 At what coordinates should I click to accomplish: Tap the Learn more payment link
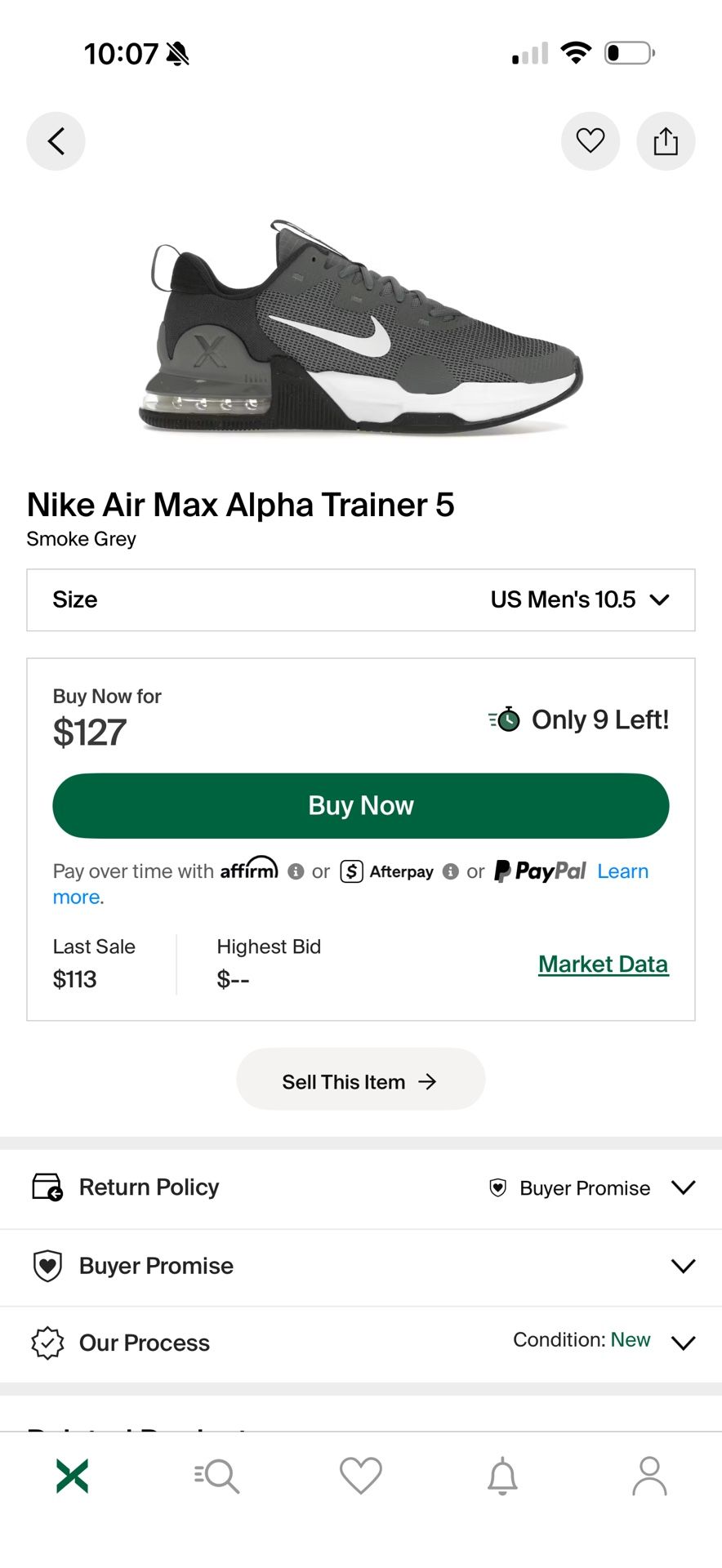(x=622, y=872)
